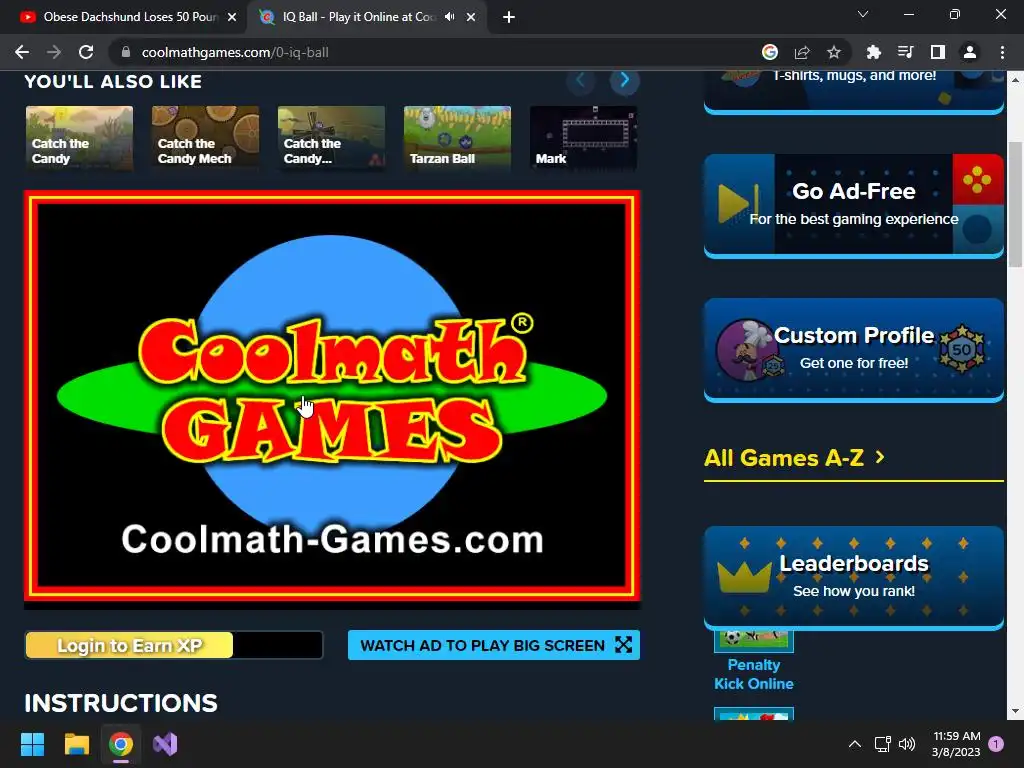This screenshot has height=768, width=1024.
Task: Open File Explorer from taskbar
Action: 76,744
